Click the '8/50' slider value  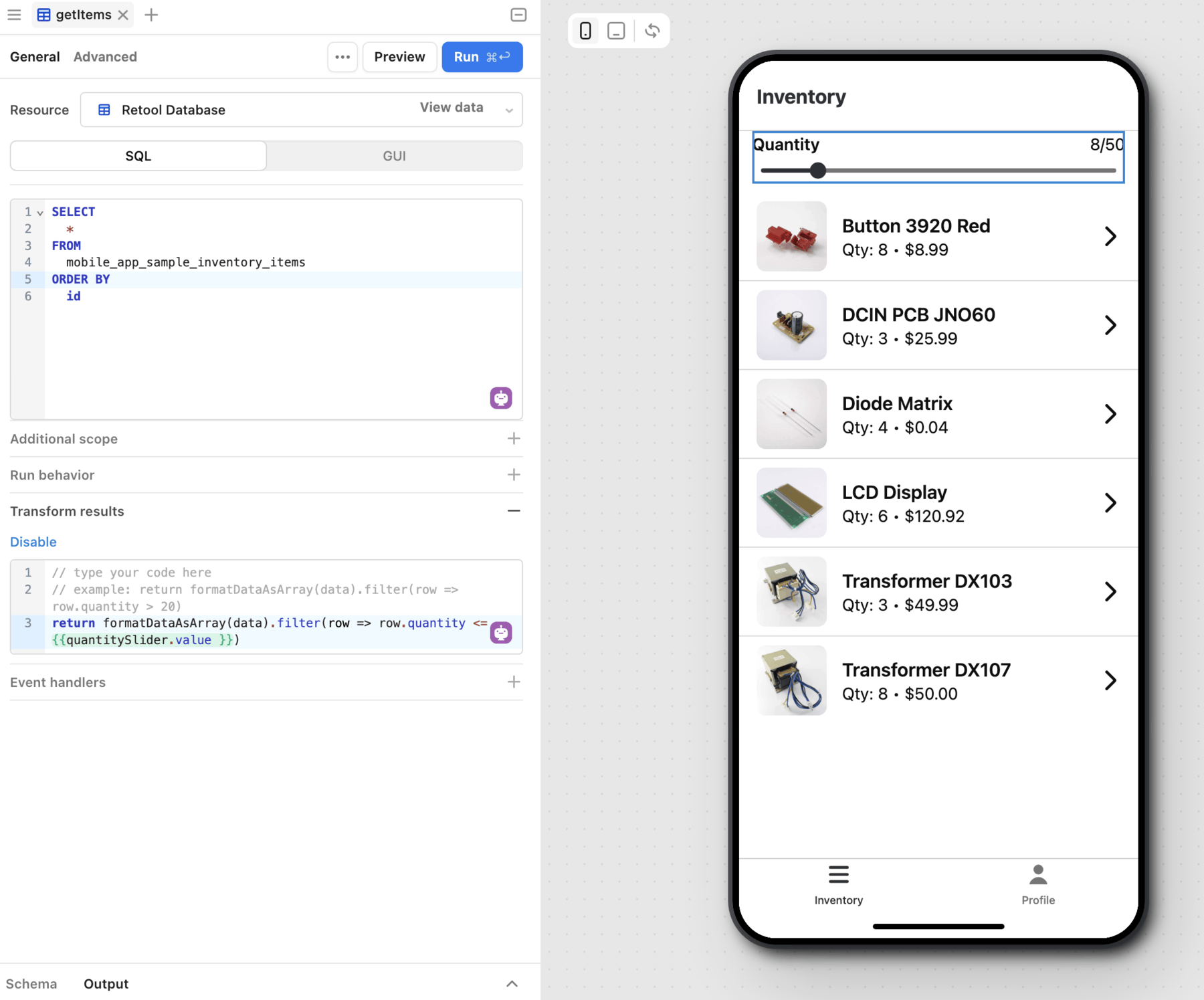(1107, 144)
